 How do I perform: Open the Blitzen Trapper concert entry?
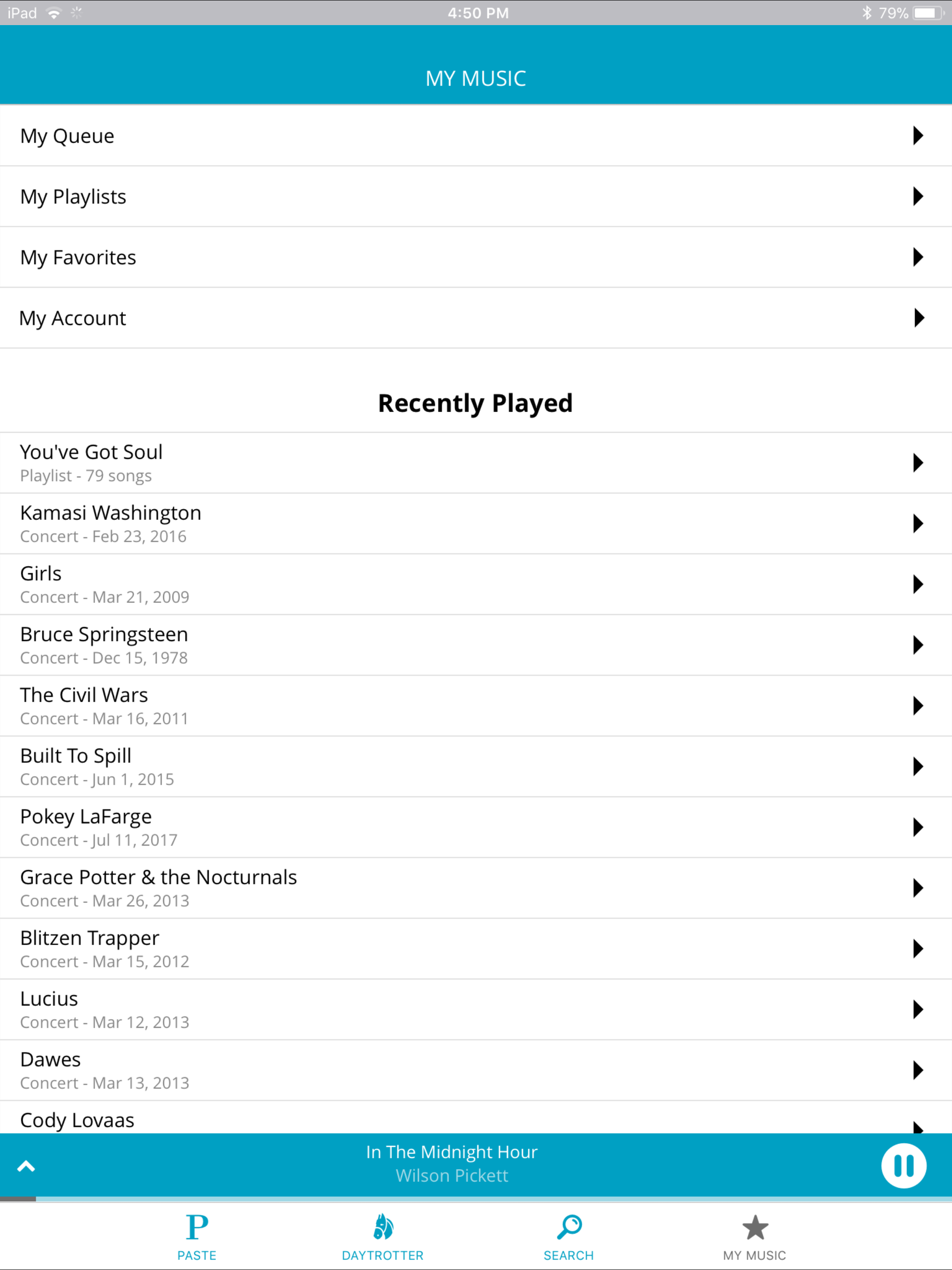point(476,949)
